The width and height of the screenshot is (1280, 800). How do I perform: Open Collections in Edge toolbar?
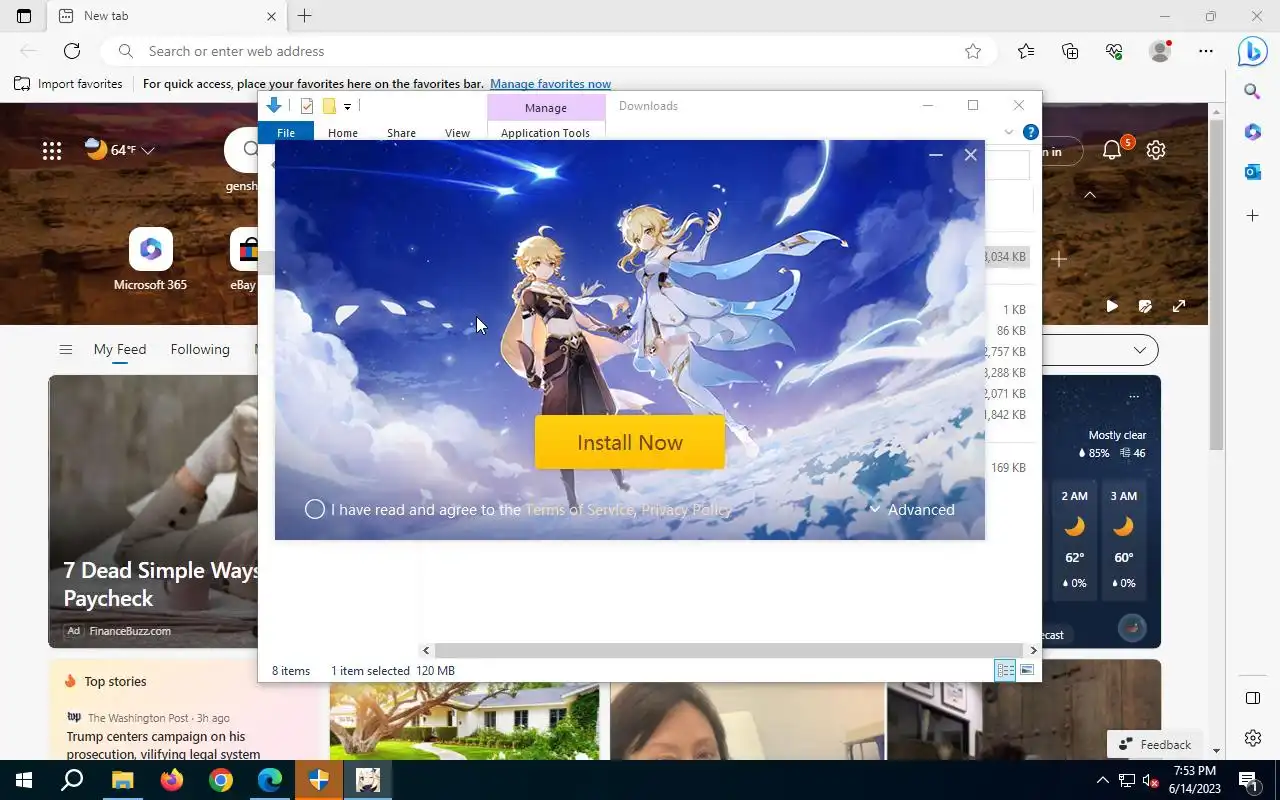pyautogui.click(x=1070, y=51)
